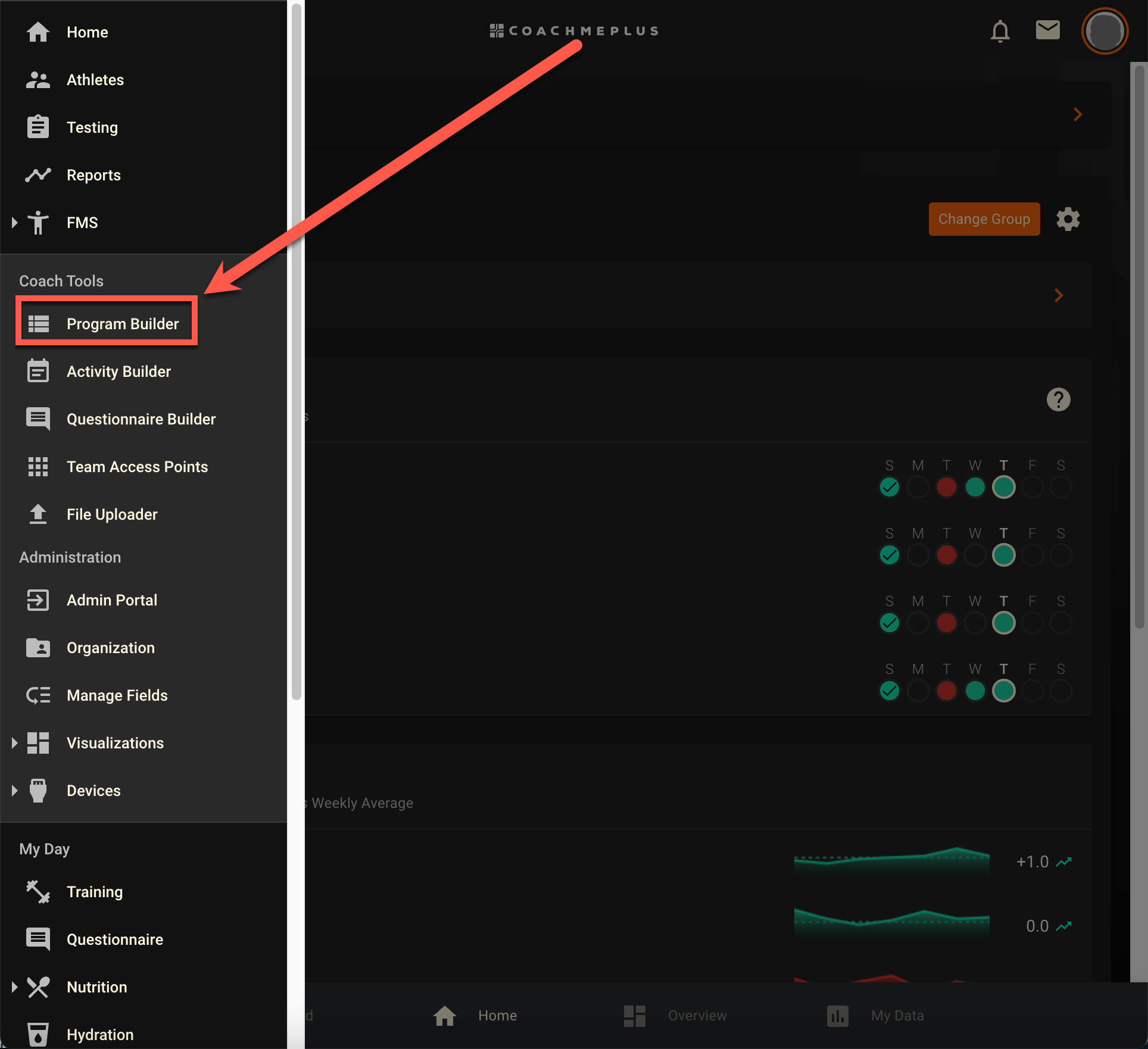
Task: Click the help question mark icon
Action: pyautogui.click(x=1058, y=399)
